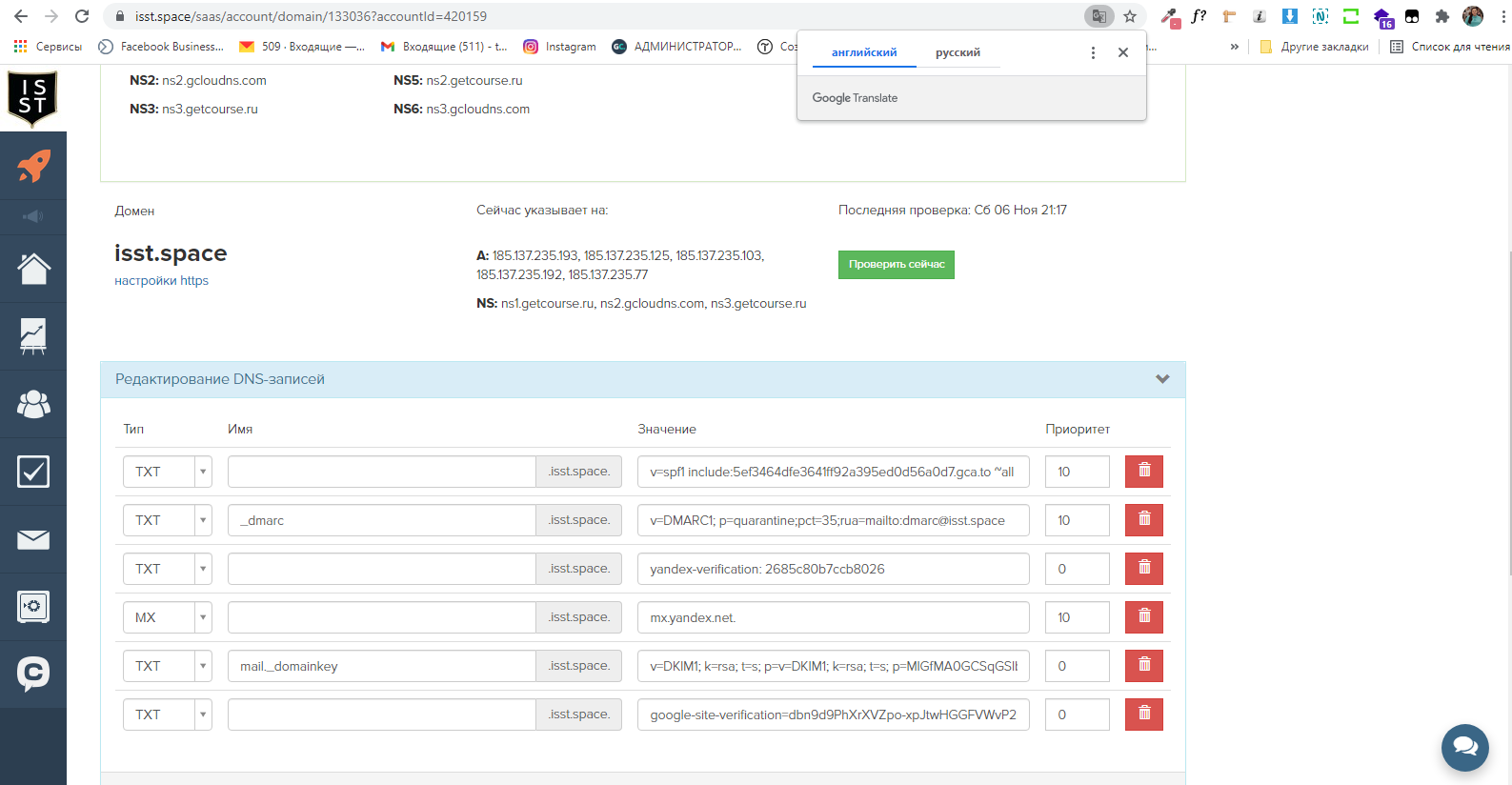Open the envelope messages icon in the sidebar
The image size is (1512, 785).
[x=33, y=540]
